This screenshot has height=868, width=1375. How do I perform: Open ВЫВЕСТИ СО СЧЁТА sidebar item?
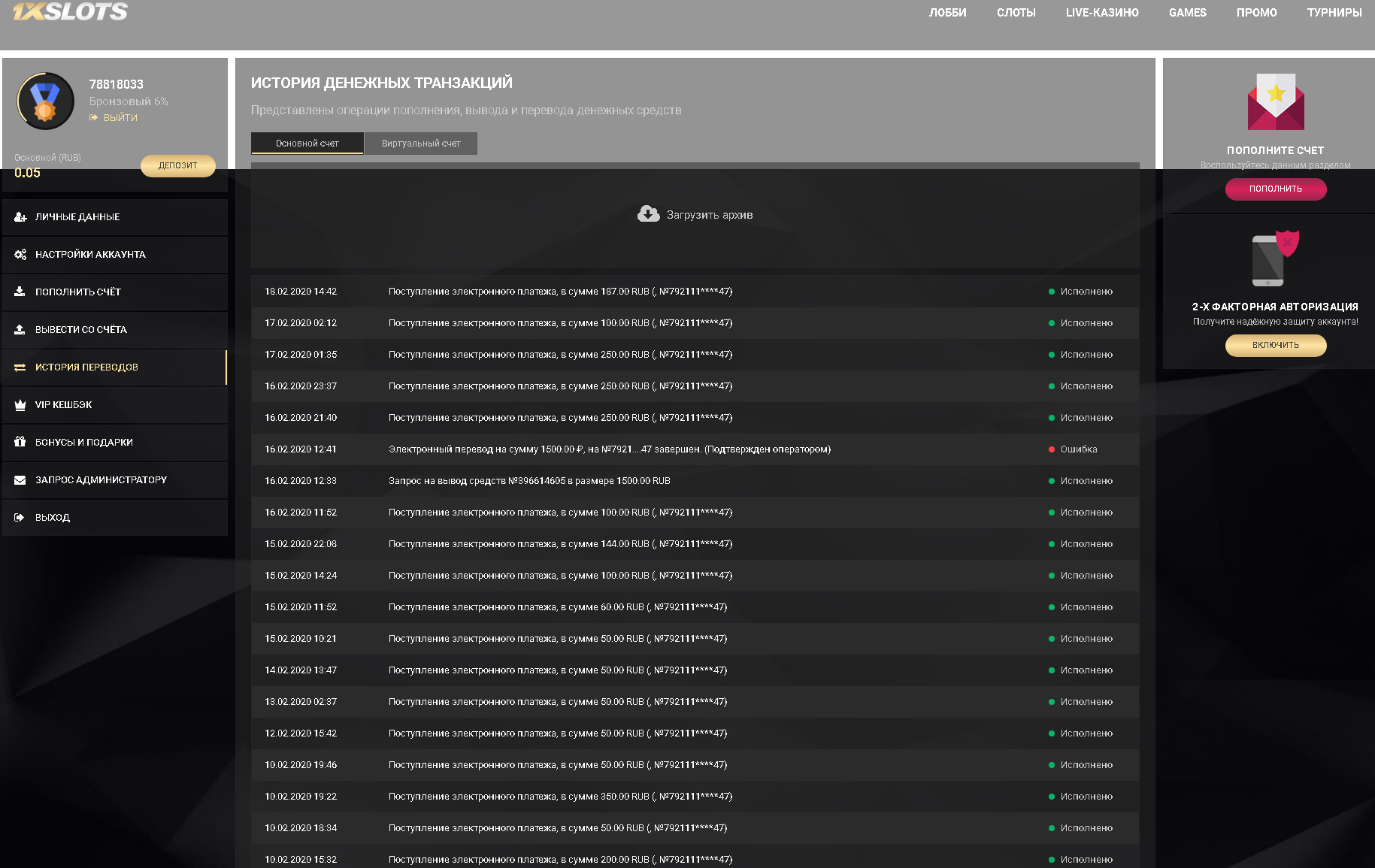[81, 330]
